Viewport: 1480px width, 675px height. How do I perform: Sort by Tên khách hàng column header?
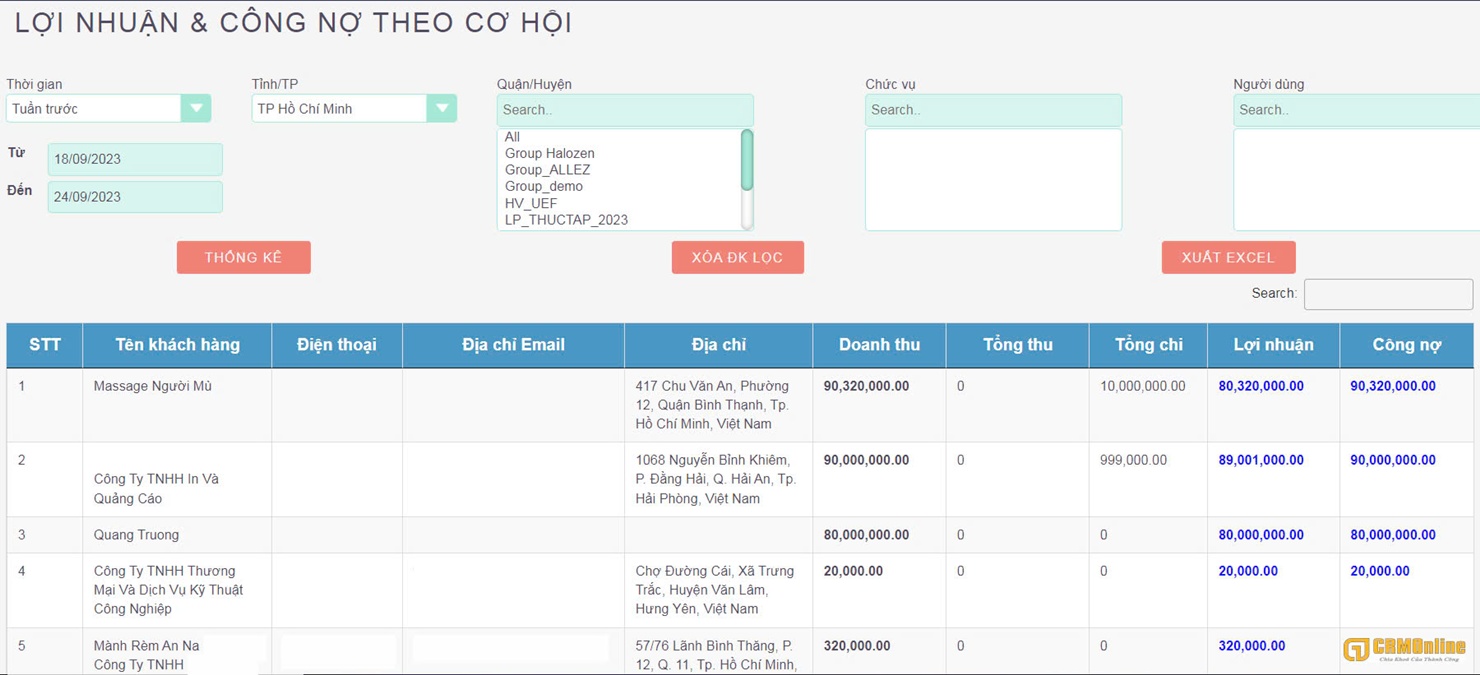[x=177, y=345]
